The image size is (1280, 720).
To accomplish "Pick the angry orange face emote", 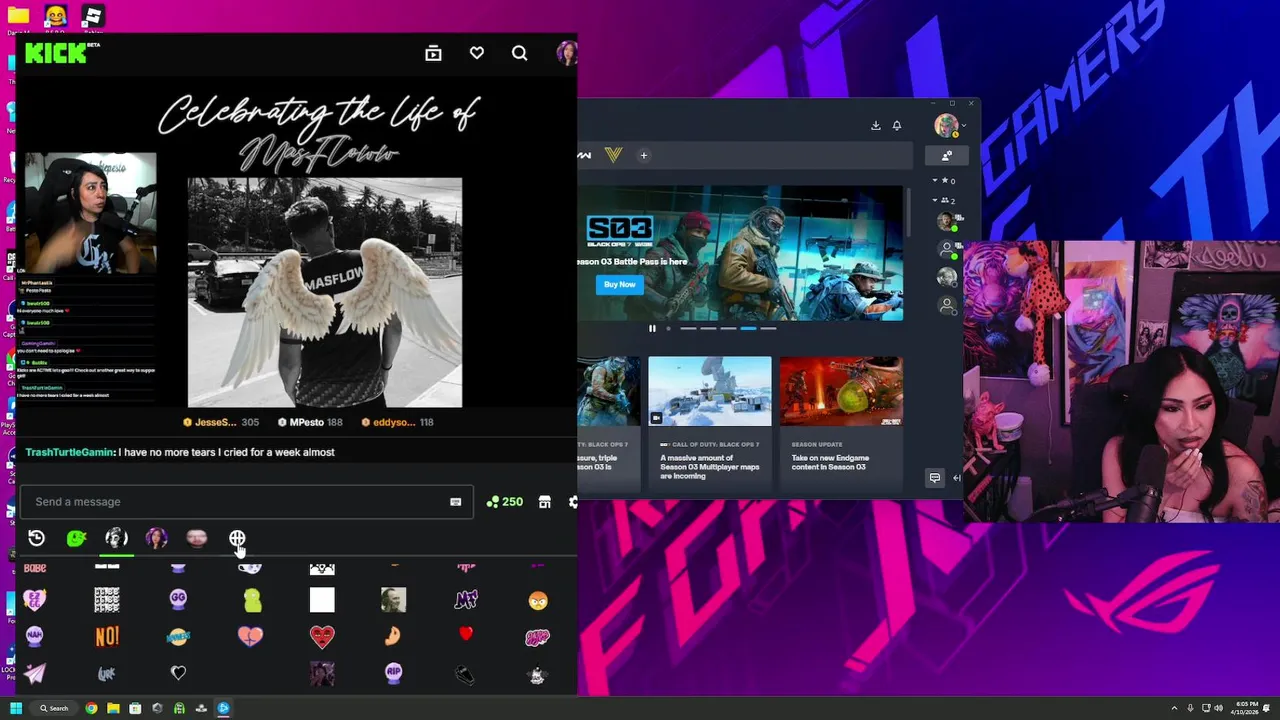I will click(538, 600).
